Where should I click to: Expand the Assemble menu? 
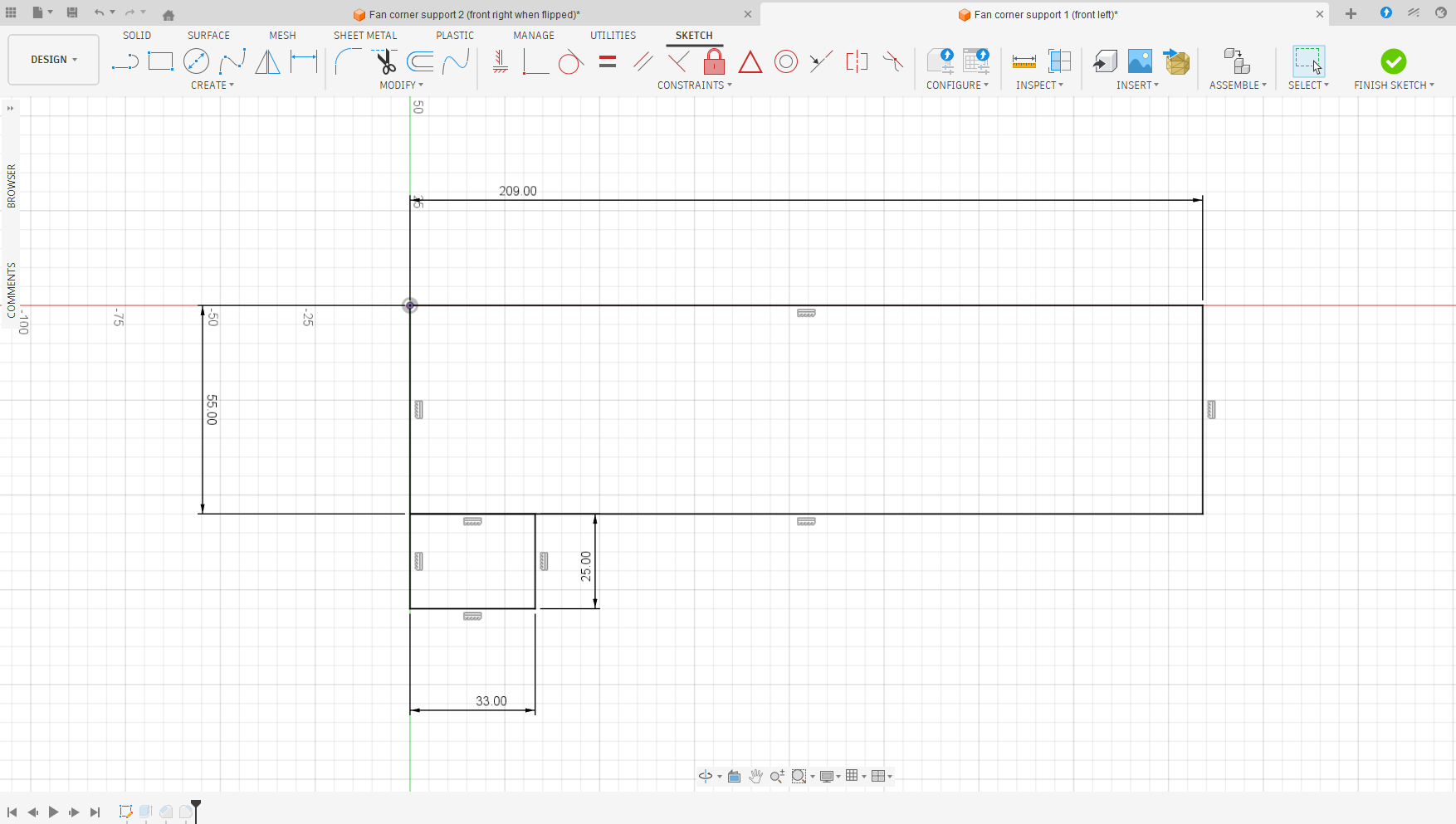(1239, 85)
